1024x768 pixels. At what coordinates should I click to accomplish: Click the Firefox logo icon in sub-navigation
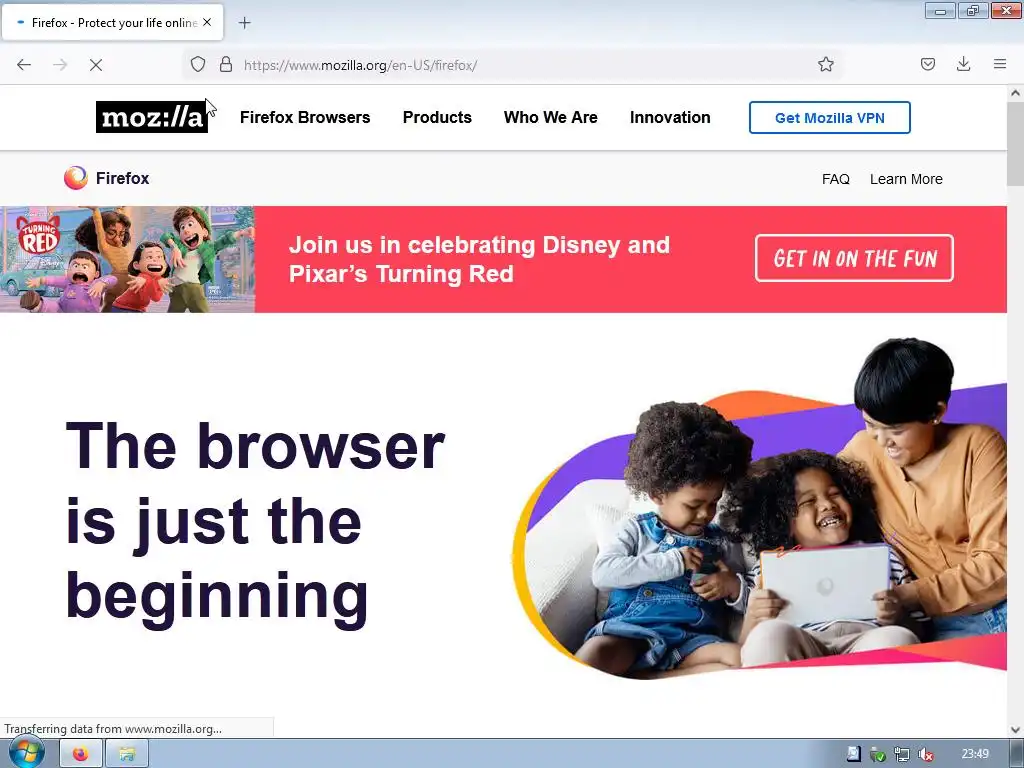point(75,178)
